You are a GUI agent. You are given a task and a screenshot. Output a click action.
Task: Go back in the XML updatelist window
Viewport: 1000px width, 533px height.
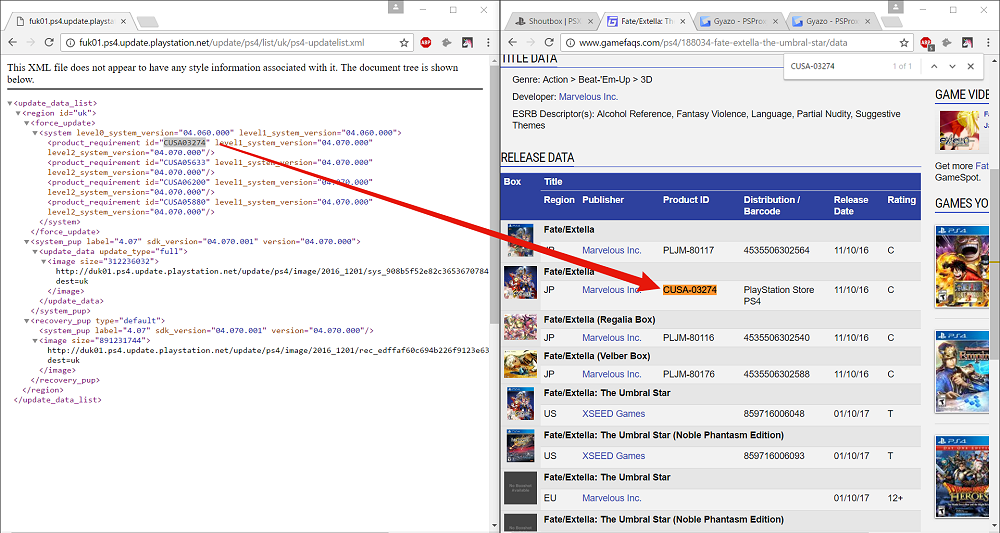tap(12, 43)
